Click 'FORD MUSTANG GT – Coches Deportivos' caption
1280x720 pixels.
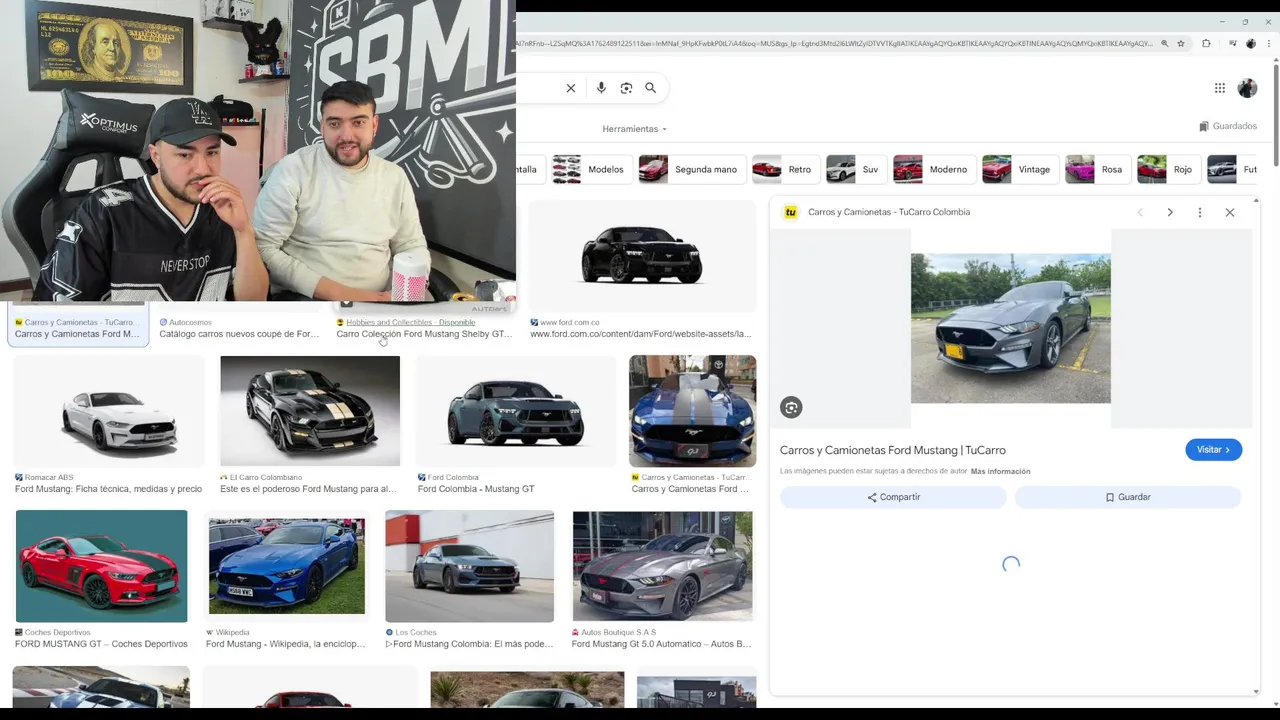click(x=101, y=644)
